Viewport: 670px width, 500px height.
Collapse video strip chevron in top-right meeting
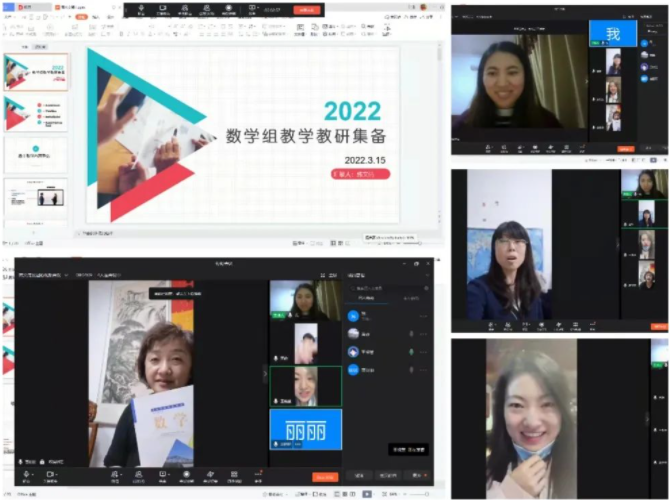tap(586, 81)
